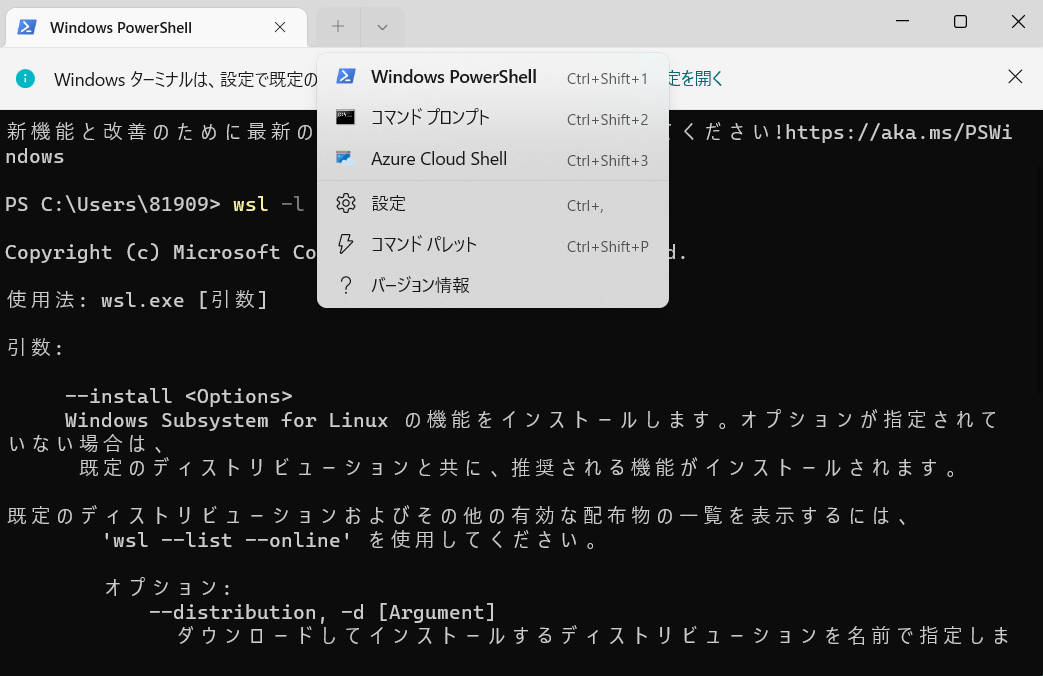Click the command palette lightning icon
1043x676 pixels.
[345, 244]
